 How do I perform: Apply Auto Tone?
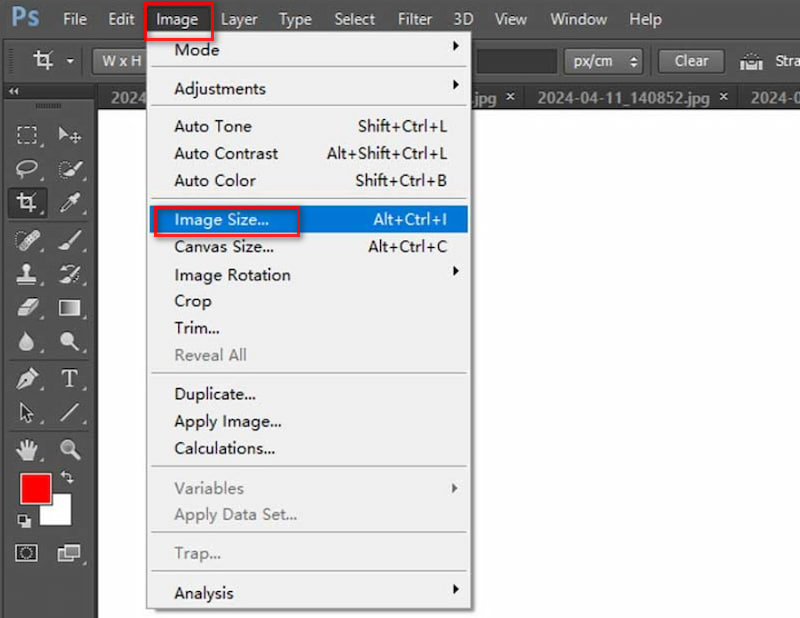pyautogui.click(x=309, y=126)
